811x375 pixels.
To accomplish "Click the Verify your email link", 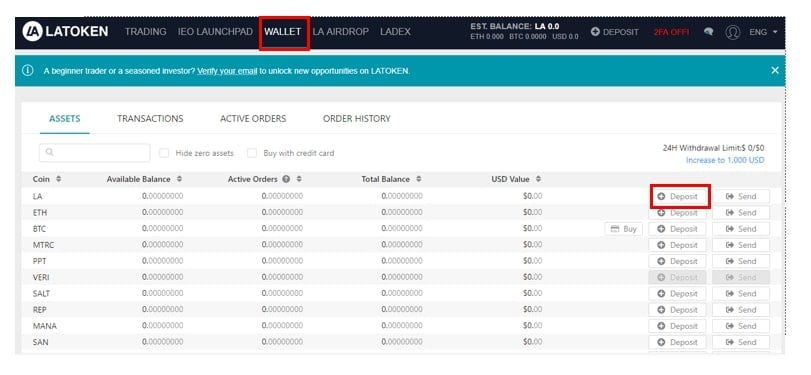I will pyautogui.click(x=227, y=71).
